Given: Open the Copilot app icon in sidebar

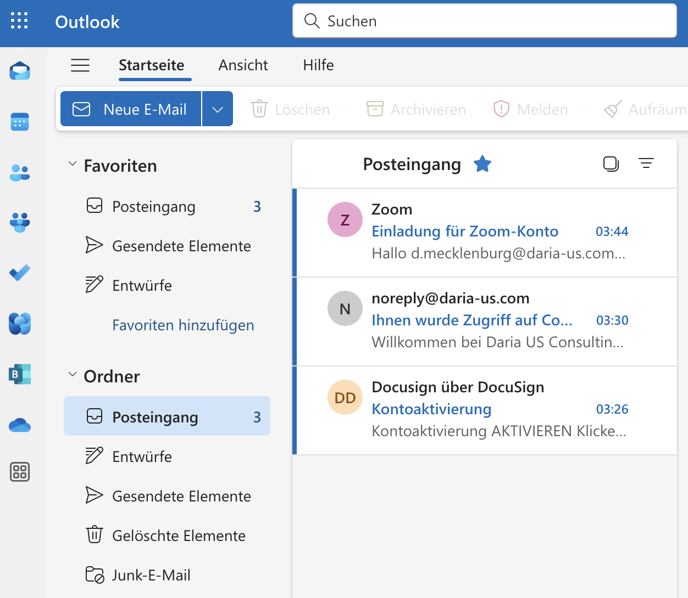Looking at the screenshot, I should 20,323.
